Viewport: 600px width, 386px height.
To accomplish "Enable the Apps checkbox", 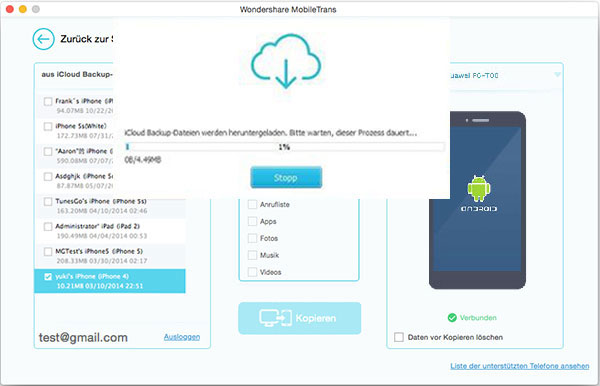I will [252, 221].
